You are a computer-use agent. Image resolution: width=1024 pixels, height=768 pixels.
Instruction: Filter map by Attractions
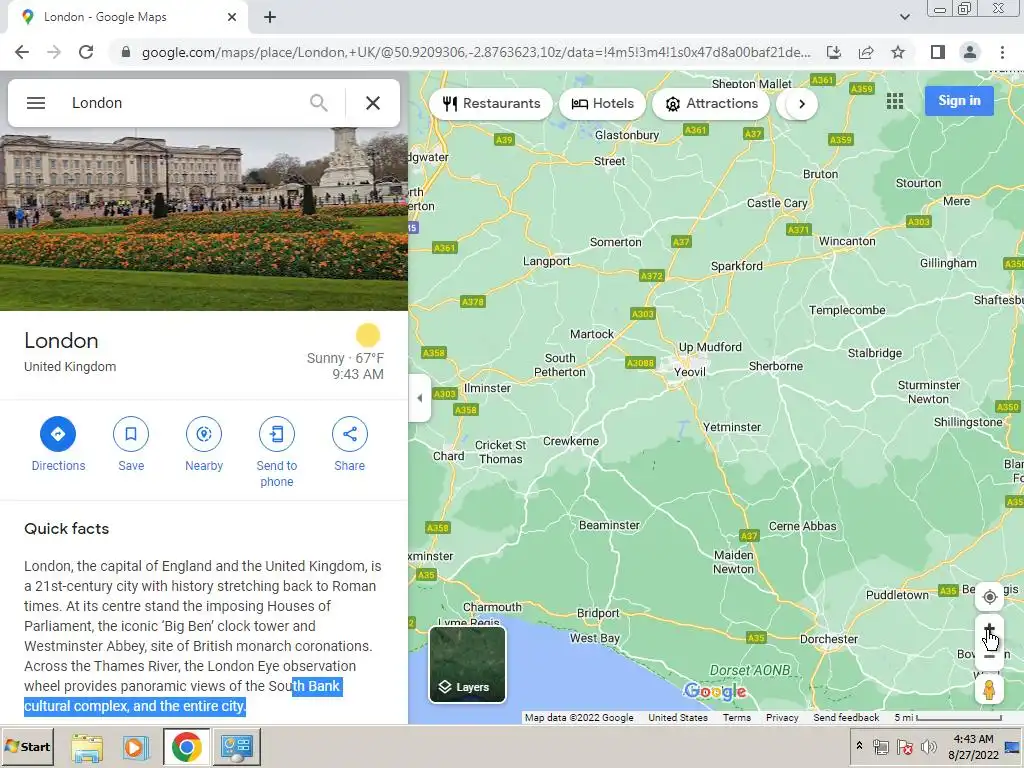(x=711, y=104)
